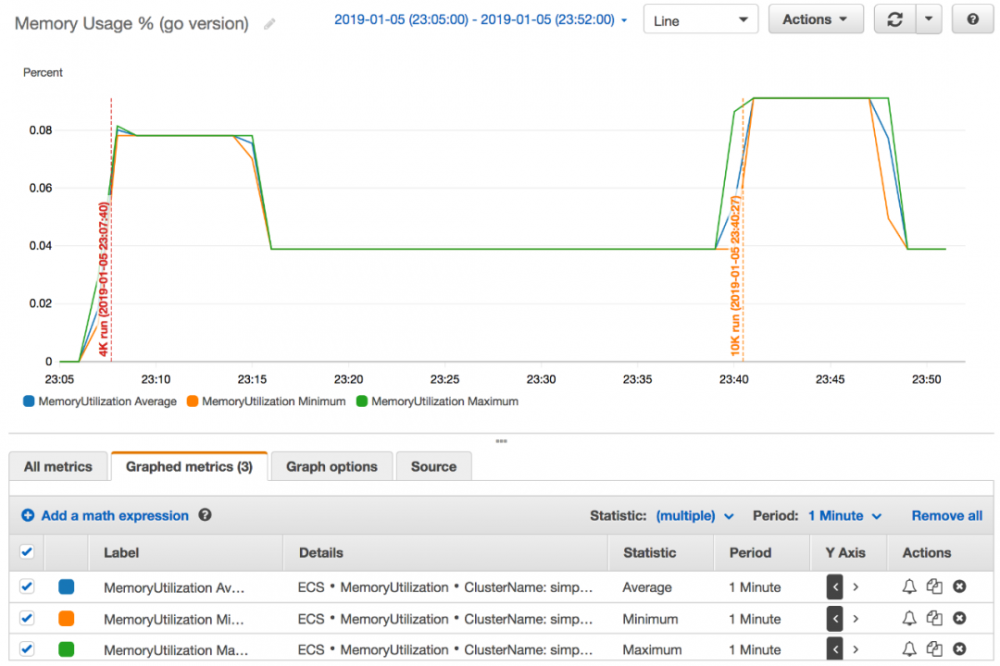Duplicate the MemoryUtilization Minimum metric row
The width and height of the screenshot is (1000, 666).
[934, 618]
